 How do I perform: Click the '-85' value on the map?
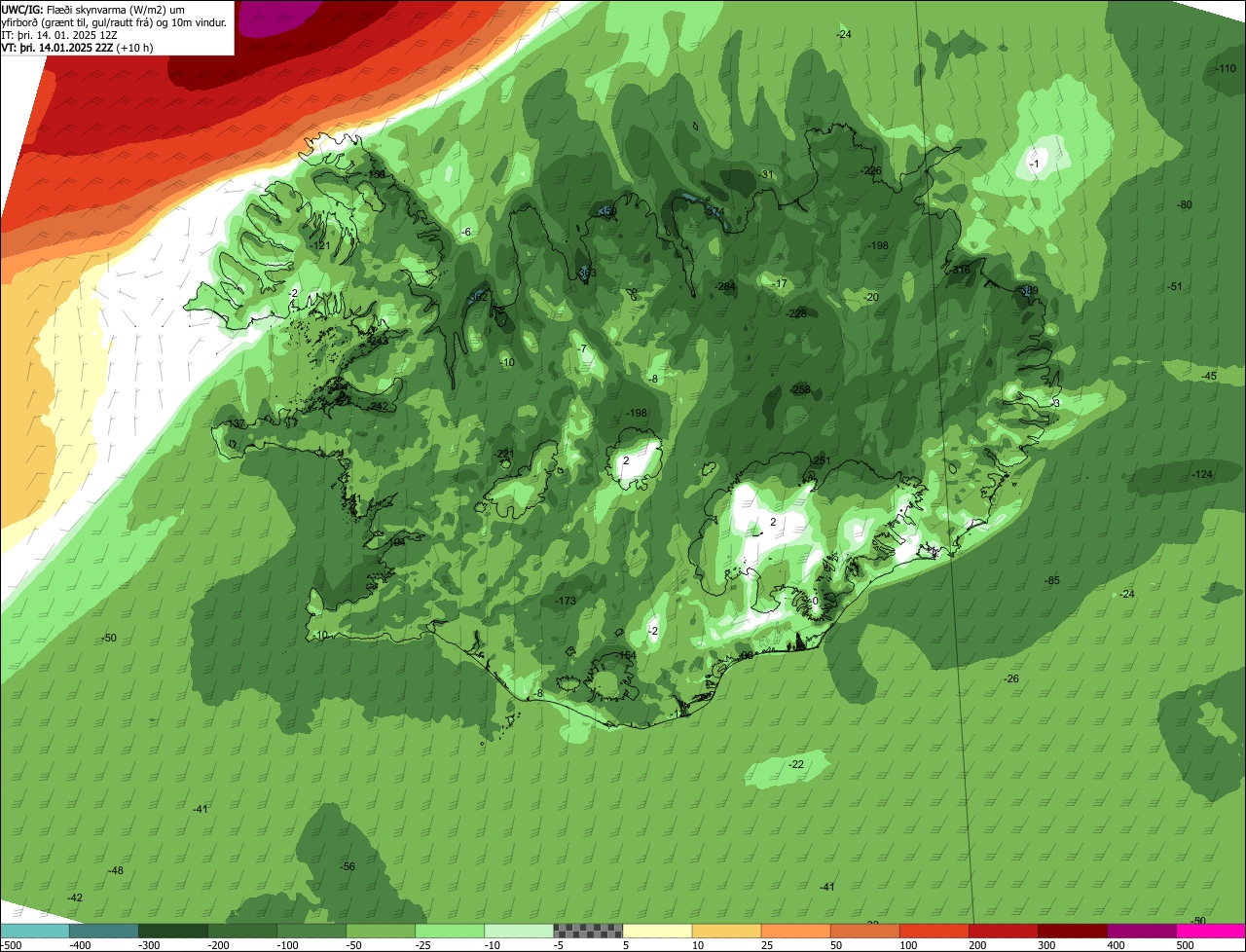(1052, 581)
